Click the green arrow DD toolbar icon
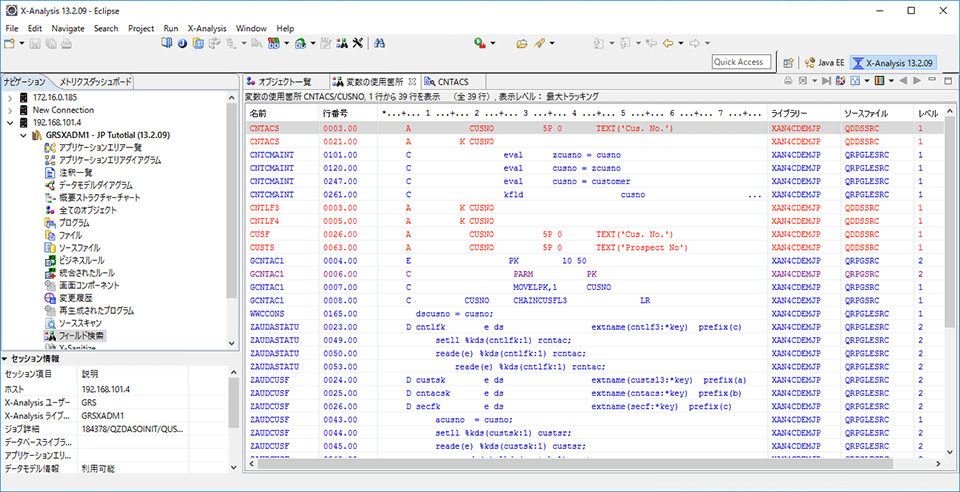 click(x=300, y=43)
